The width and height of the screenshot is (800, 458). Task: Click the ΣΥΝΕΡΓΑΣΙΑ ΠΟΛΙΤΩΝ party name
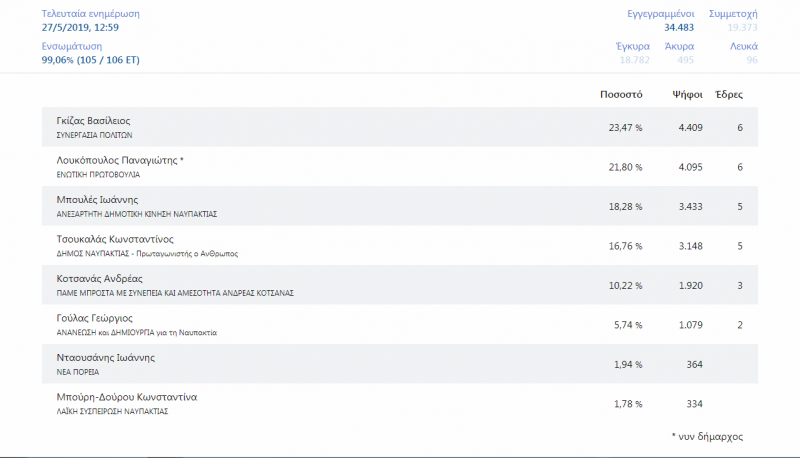point(94,134)
